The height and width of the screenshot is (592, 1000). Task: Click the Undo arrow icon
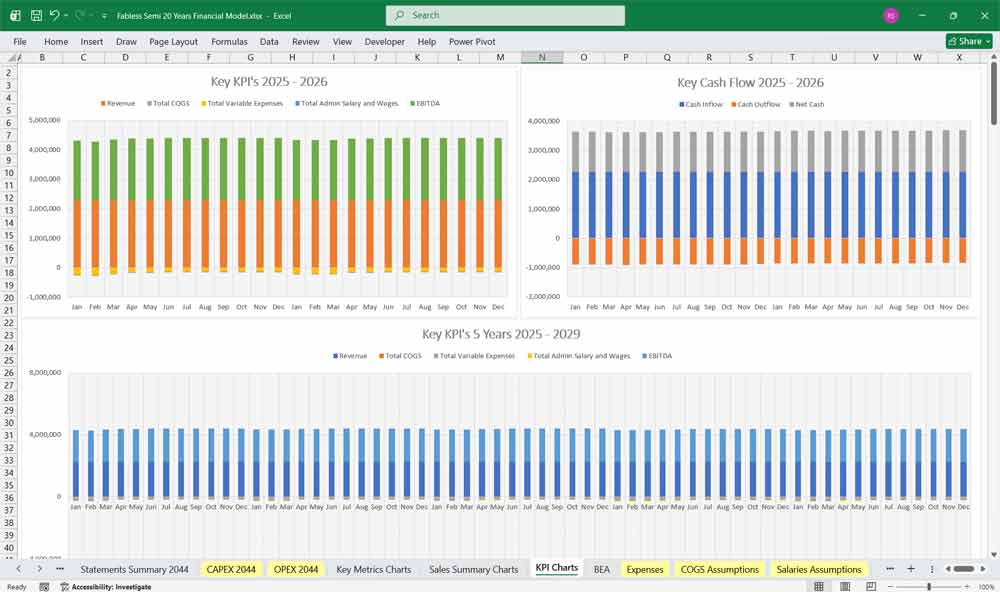pos(55,16)
